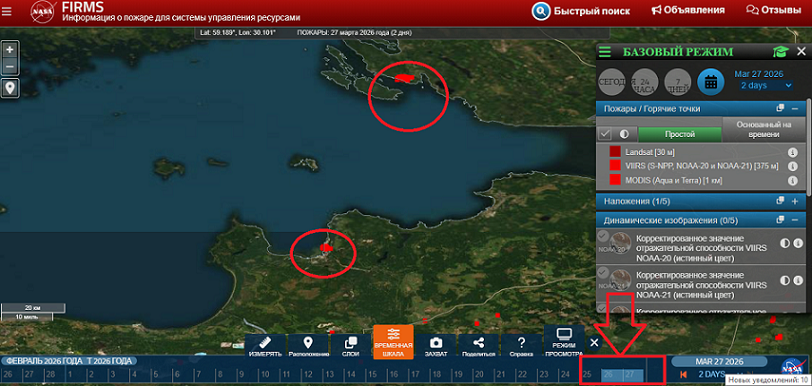Click the fires layer opacity half-circle icon
Image resolution: width=812 pixels, height=386 pixels.
point(624,134)
